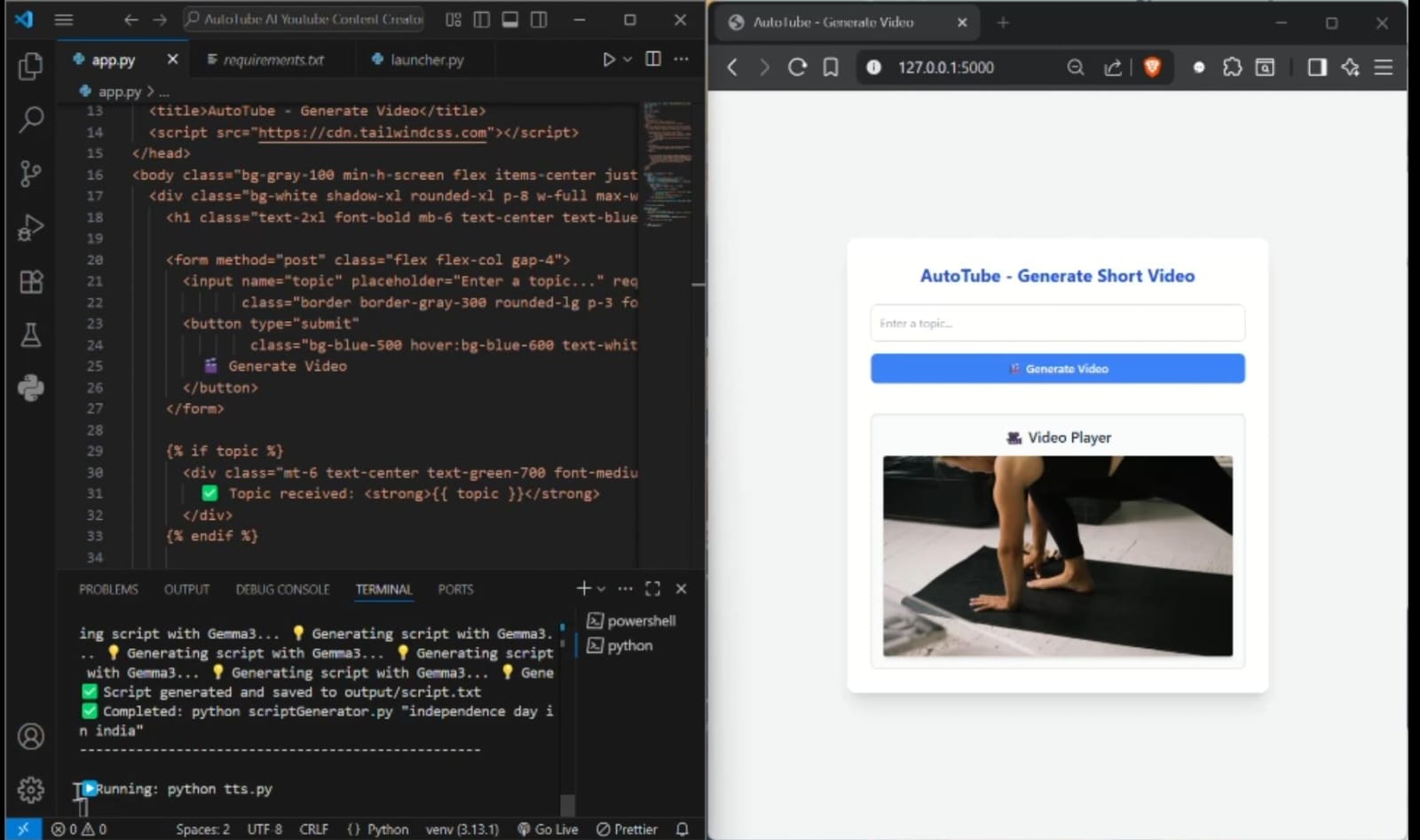
Task: Open the VS Code hamburger menu
Action: pos(64,20)
